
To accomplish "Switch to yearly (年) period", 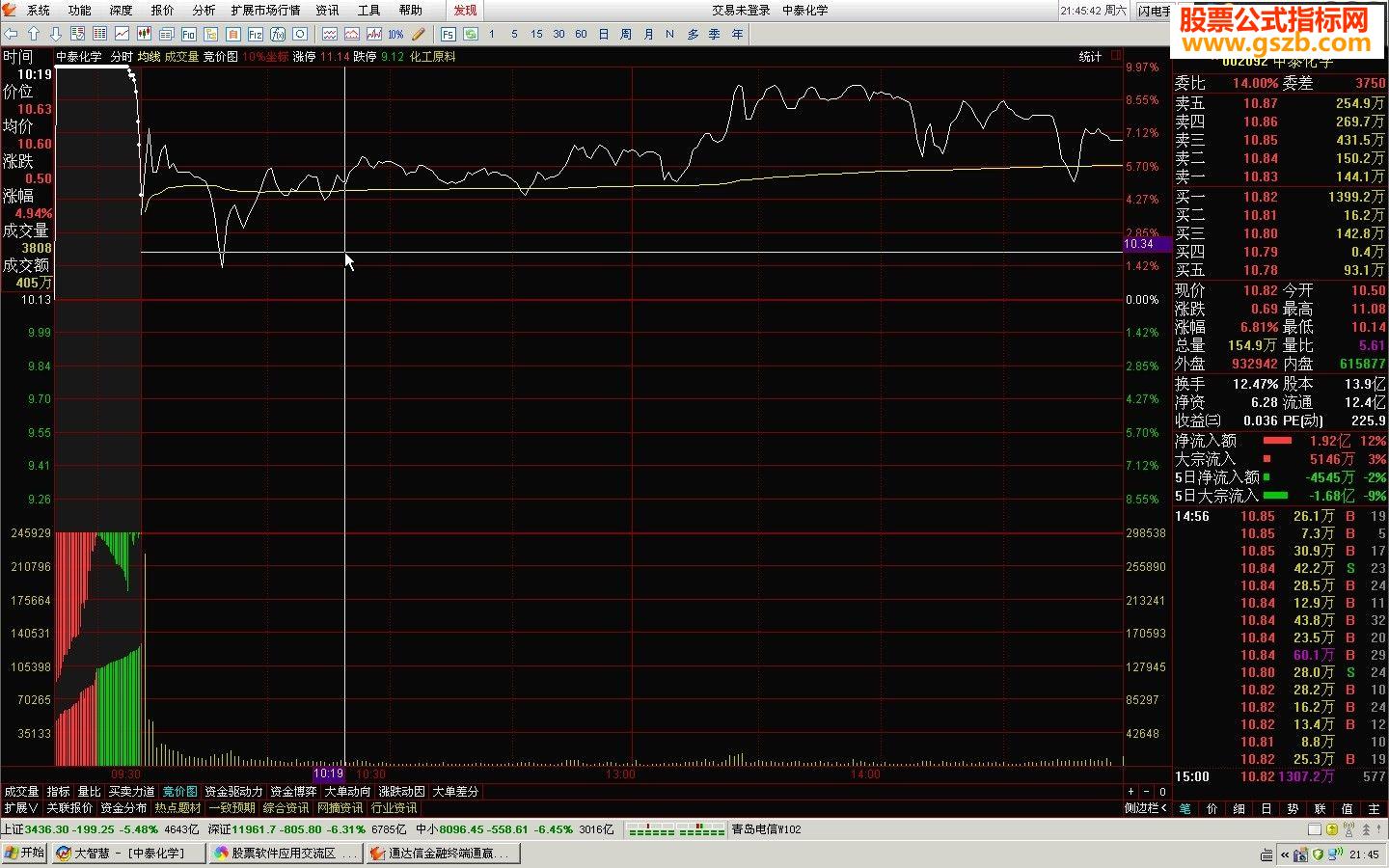I will 737,34.
